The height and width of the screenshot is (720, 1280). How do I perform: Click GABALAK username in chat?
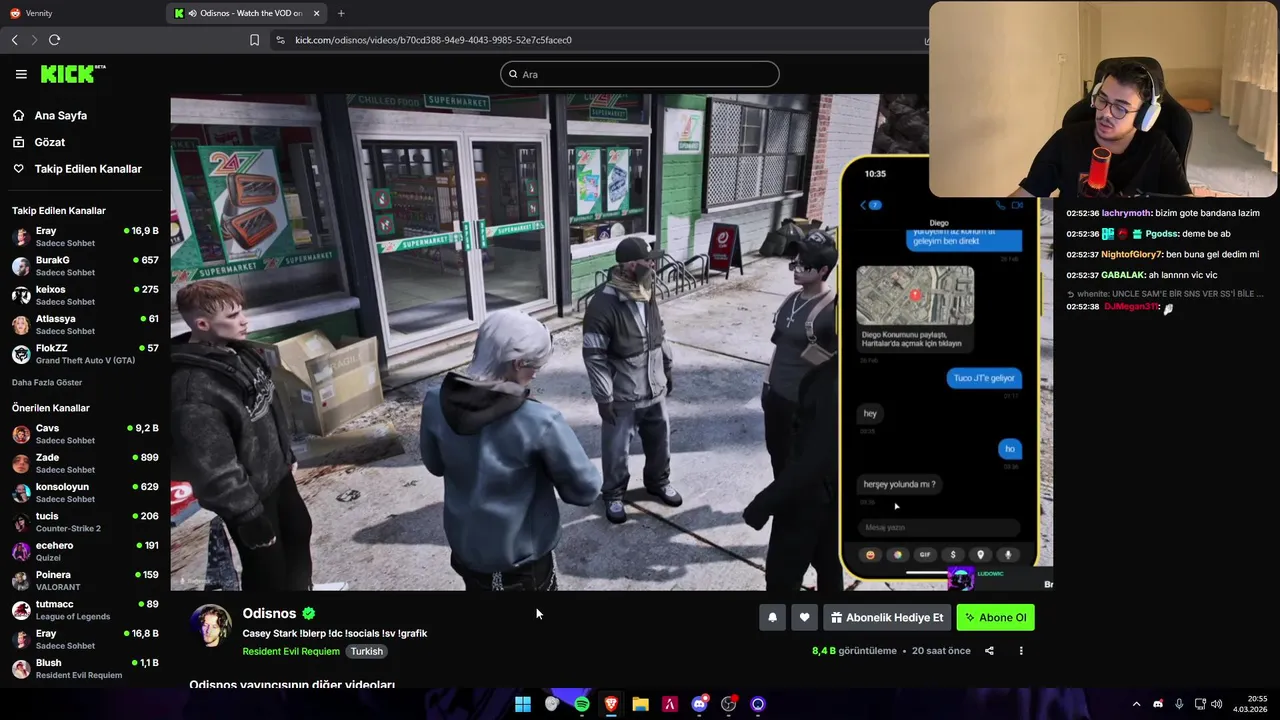point(1123,275)
